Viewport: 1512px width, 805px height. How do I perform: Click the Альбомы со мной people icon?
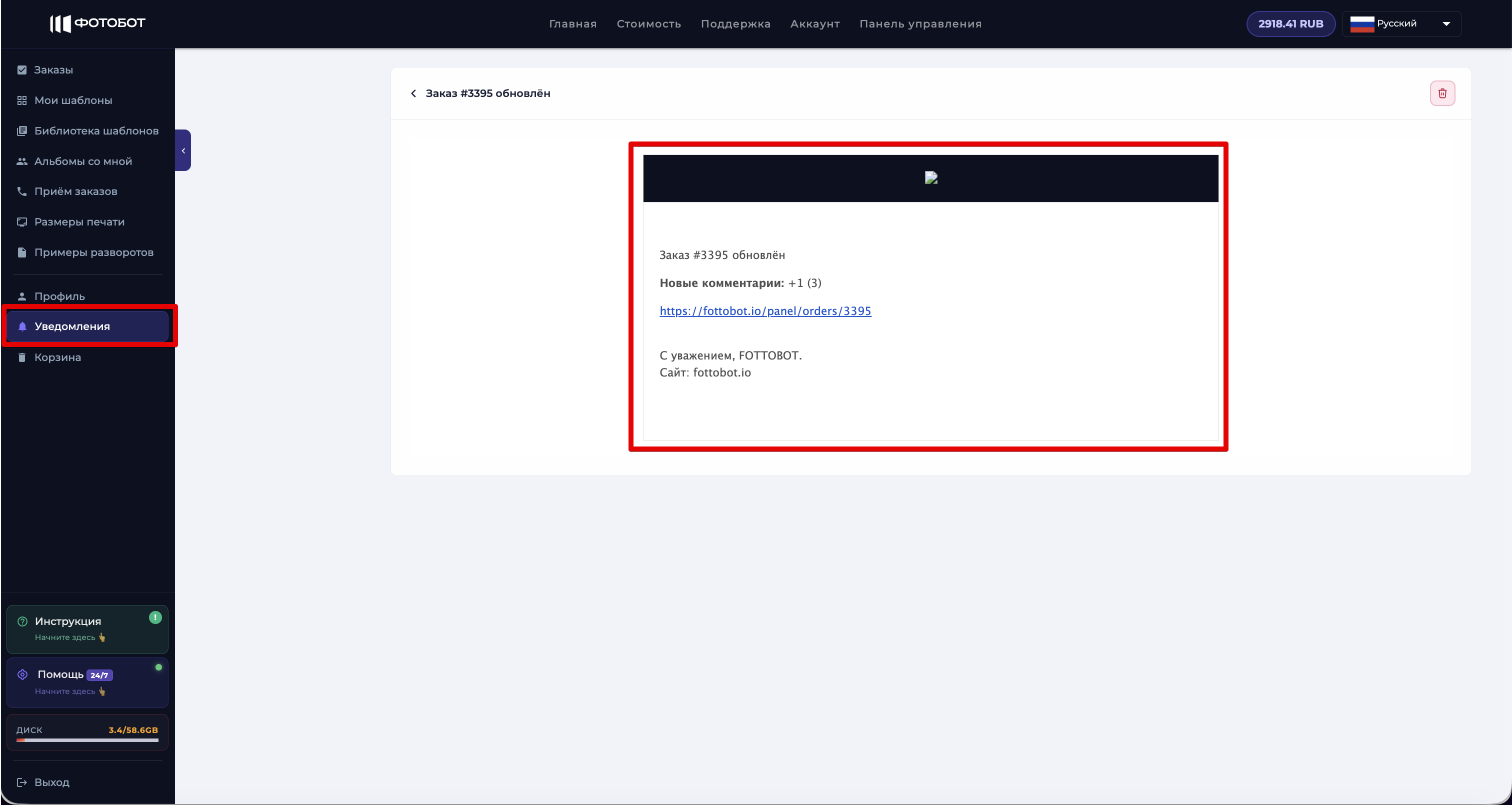[22, 161]
